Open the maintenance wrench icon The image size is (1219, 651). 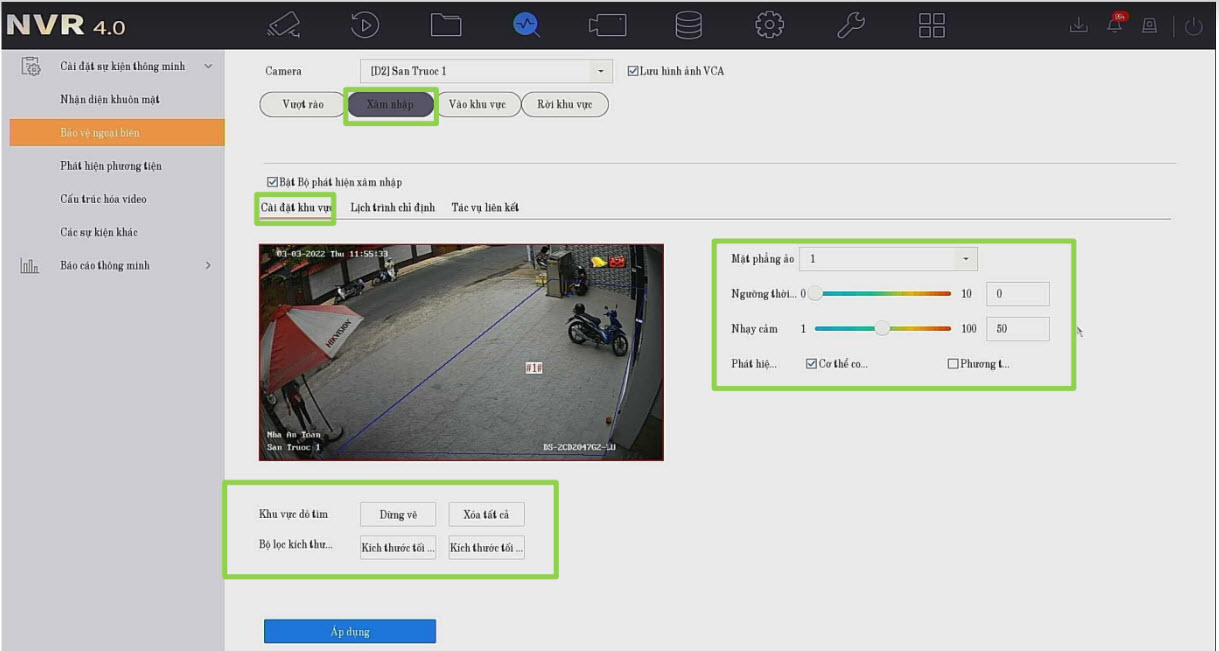click(x=850, y=25)
